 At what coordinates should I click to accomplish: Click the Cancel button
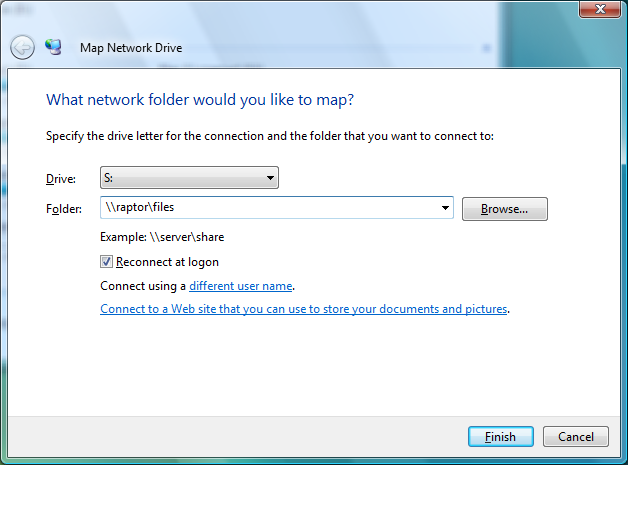click(x=576, y=437)
